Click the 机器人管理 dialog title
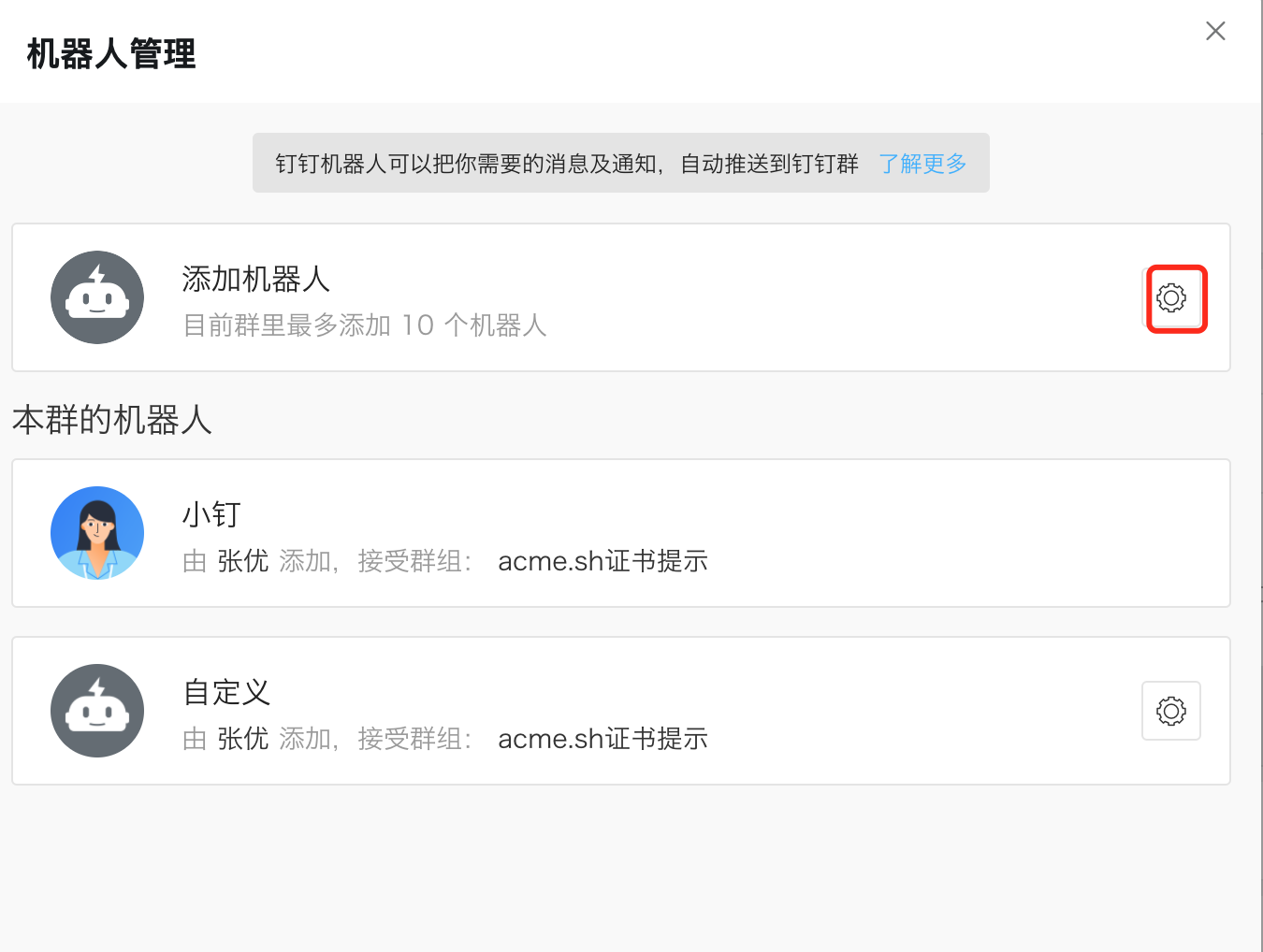The height and width of the screenshot is (952, 1263). (x=111, y=54)
